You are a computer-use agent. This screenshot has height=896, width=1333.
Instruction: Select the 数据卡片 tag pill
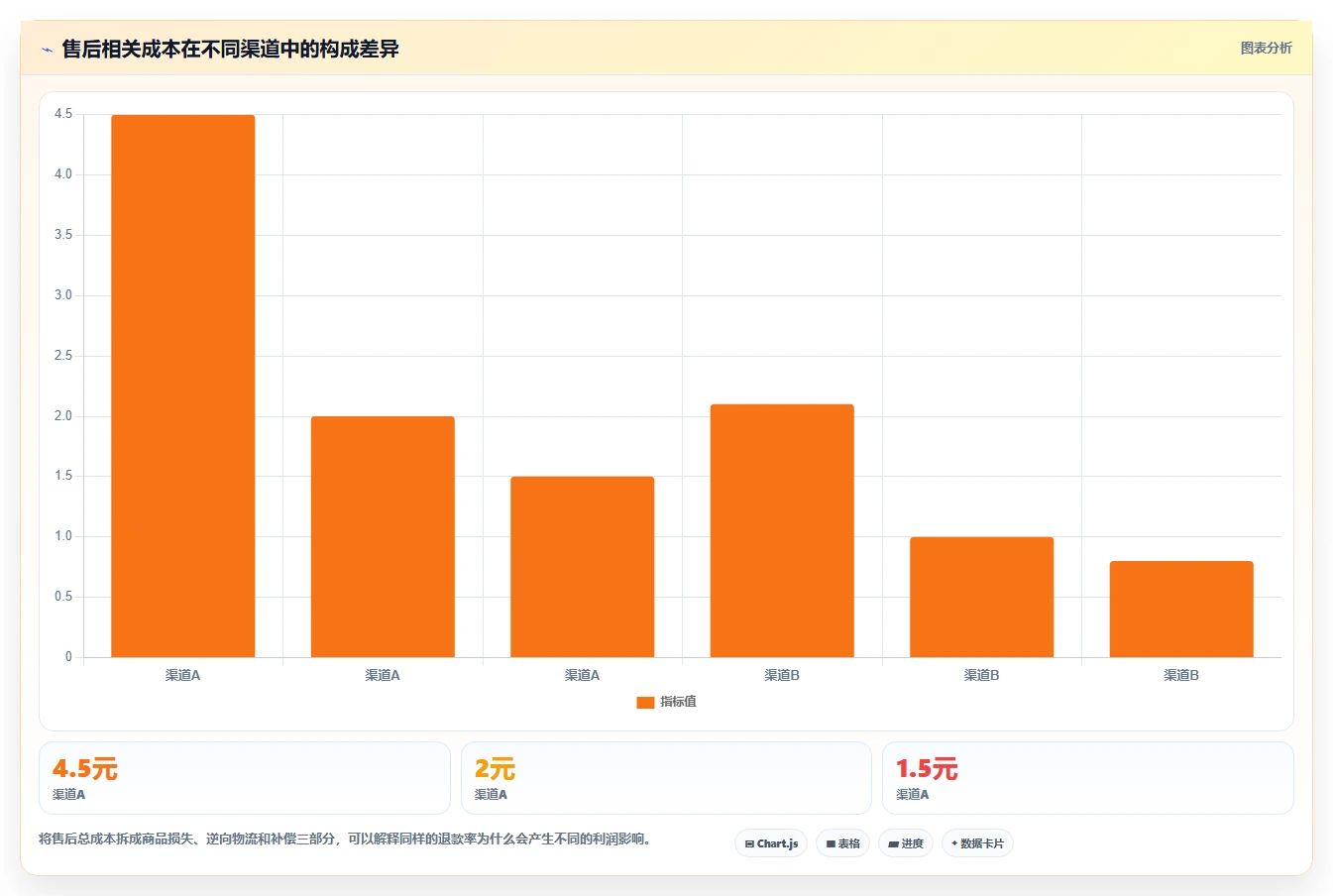pos(977,843)
